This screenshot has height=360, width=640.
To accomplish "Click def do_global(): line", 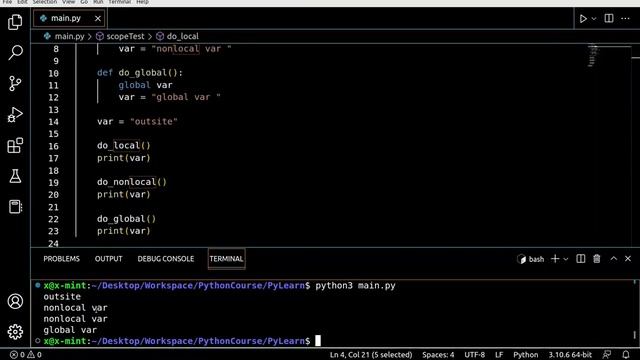I will pos(140,73).
